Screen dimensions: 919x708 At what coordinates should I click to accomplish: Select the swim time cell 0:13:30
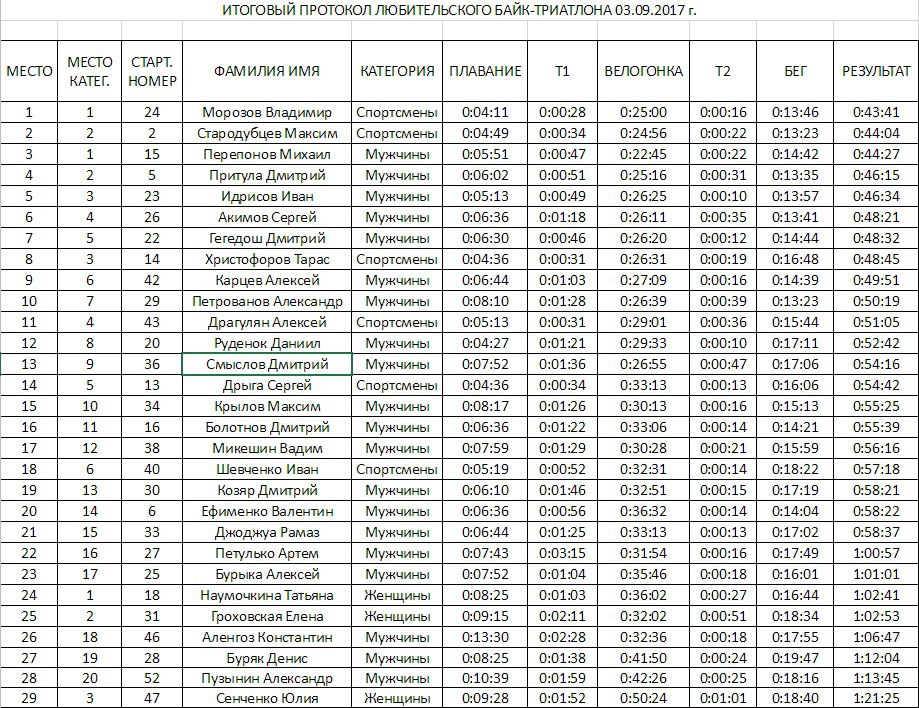[485, 636]
